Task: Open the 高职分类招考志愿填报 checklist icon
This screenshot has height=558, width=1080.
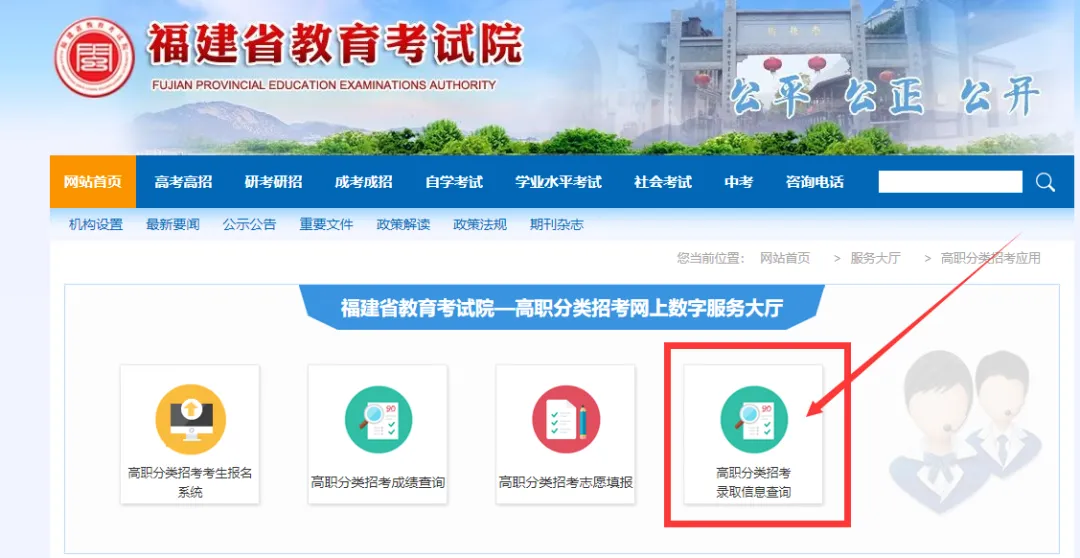Action: (x=566, y=419)
